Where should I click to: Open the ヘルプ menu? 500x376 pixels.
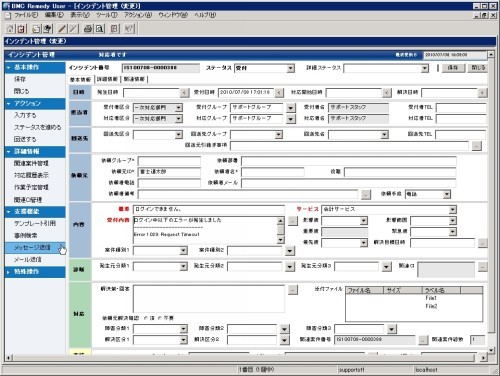[x=205, y=15]
